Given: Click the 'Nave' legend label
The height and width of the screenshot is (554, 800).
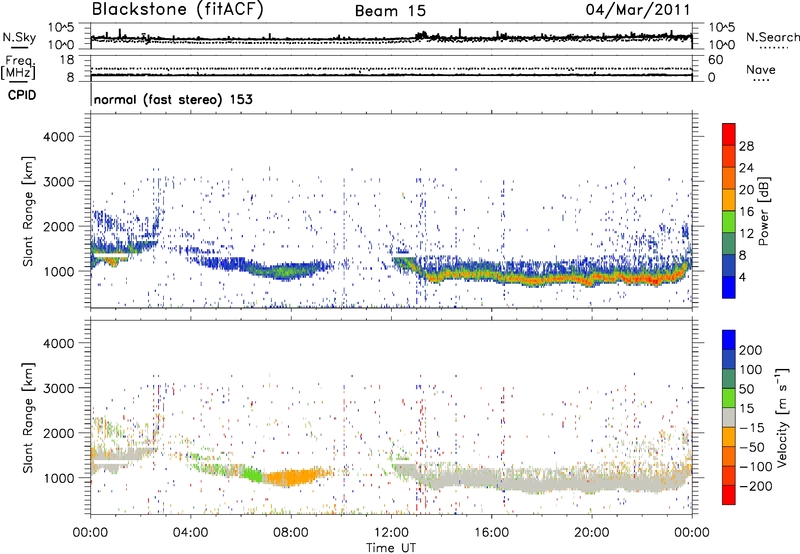Looking at the screenshot, I should 760,70.
